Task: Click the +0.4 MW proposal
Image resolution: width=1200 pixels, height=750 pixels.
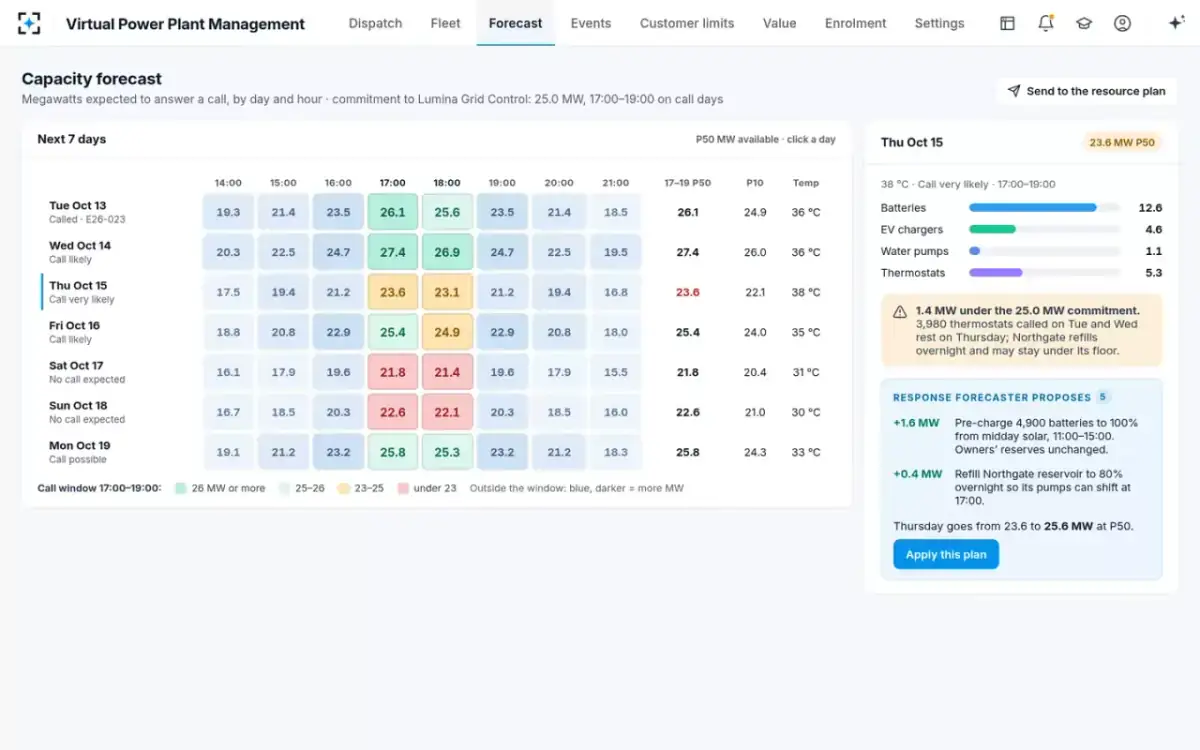Action: (1022, 487)
